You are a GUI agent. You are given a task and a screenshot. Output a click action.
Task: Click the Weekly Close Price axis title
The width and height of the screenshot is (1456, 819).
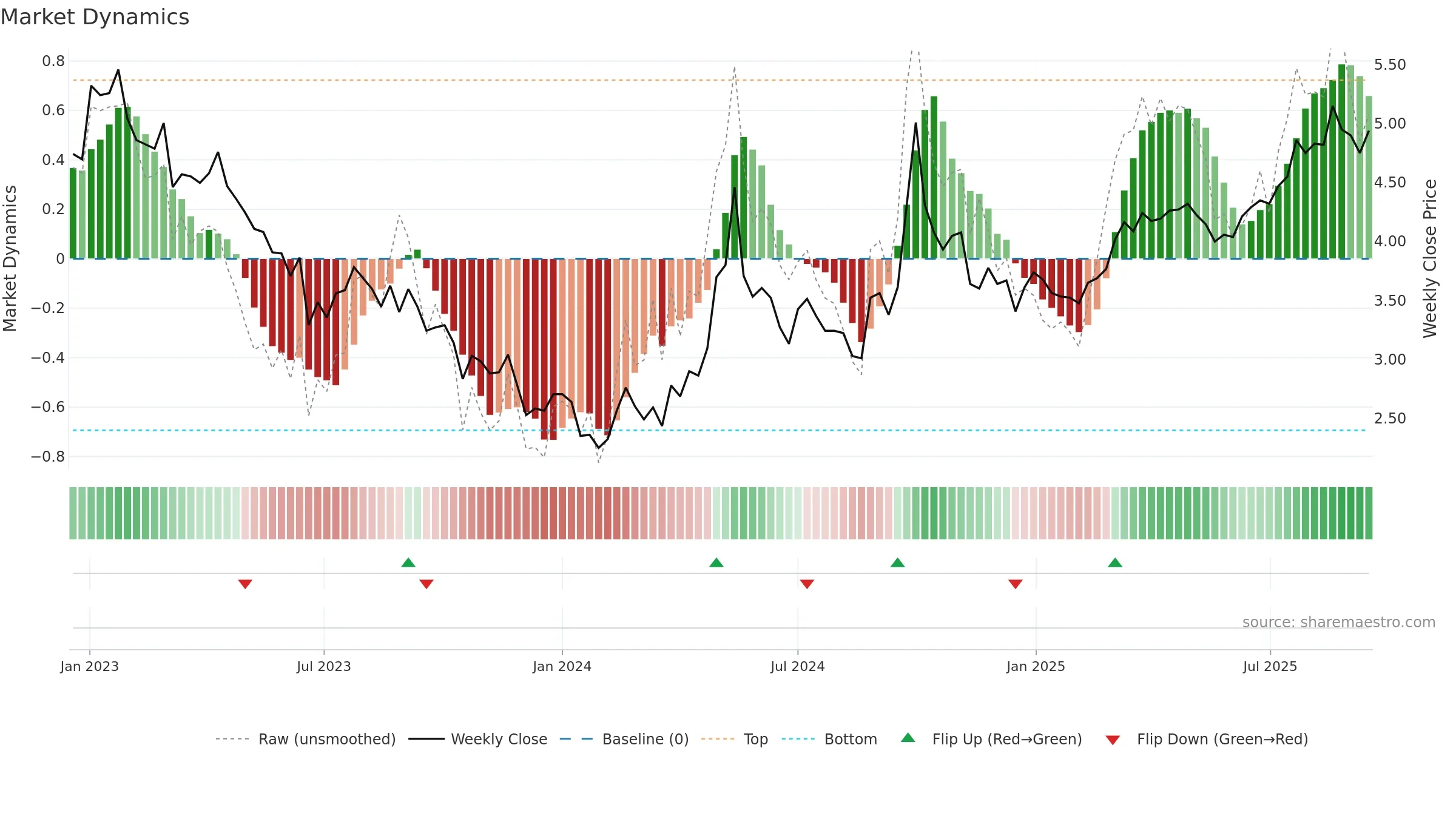click(1430, 258)
